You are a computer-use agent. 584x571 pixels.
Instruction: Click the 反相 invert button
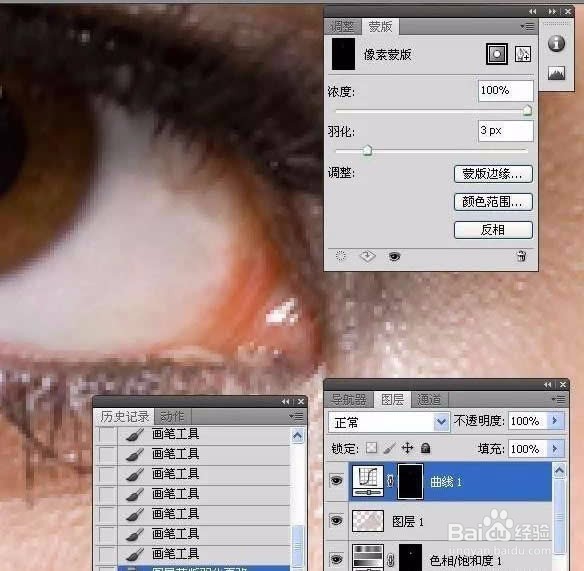[493, 230]
